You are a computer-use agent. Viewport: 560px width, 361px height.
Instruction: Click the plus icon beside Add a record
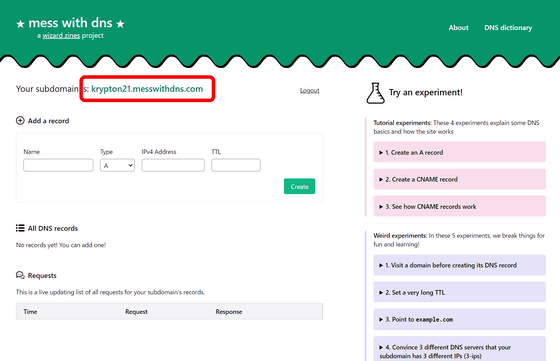click(20, 121)
